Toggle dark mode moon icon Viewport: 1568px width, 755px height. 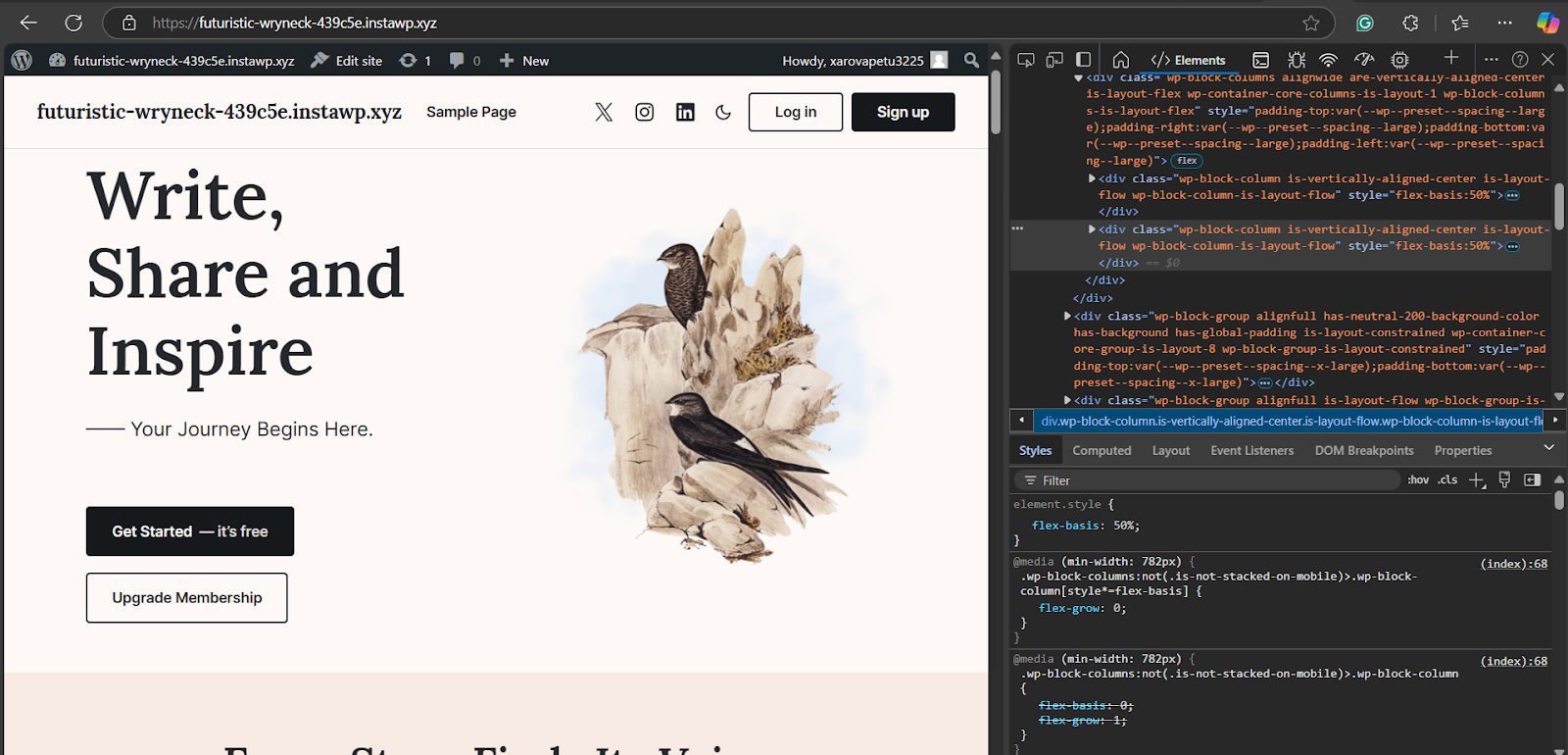[723, 112]
